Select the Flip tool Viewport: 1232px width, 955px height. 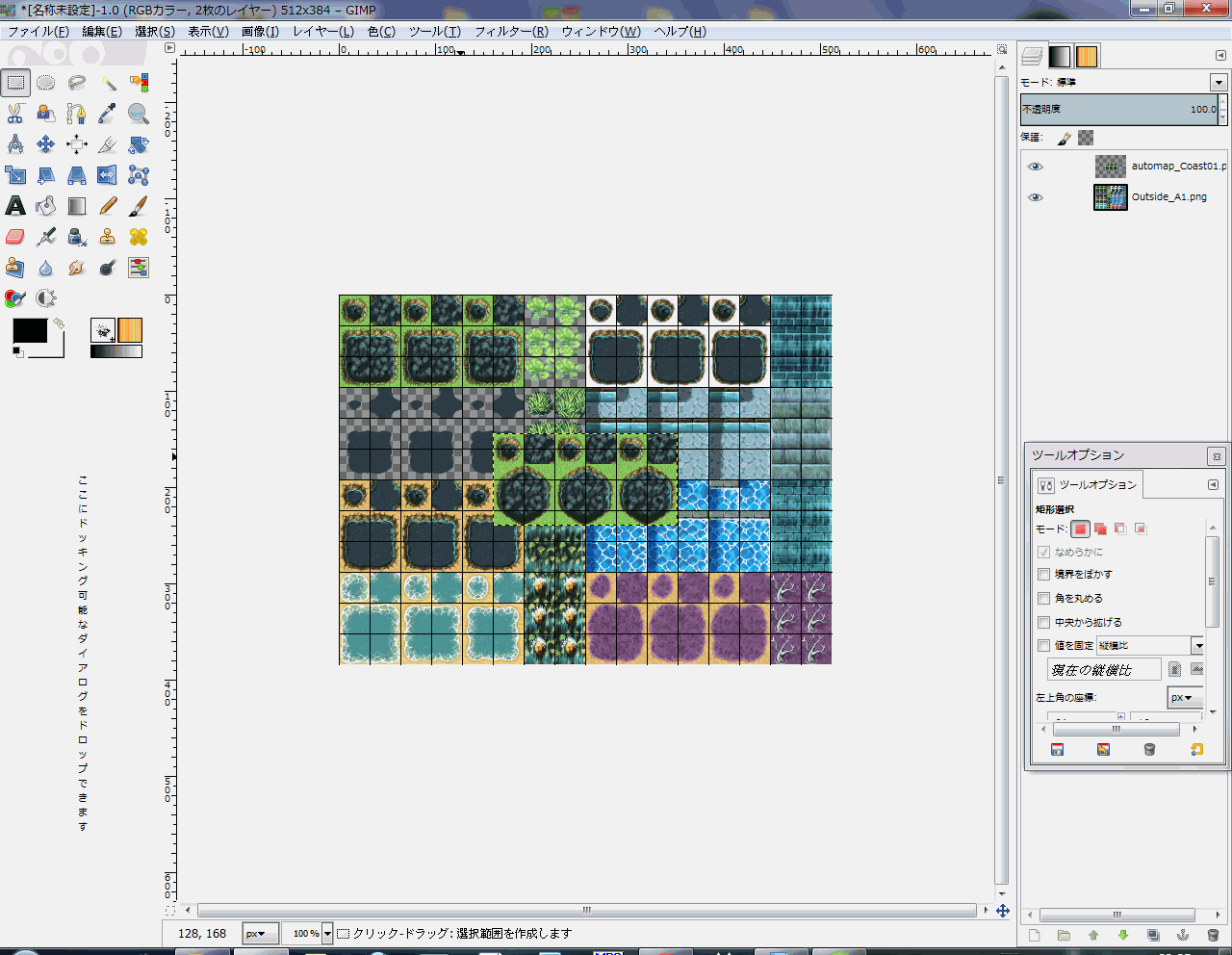(108, 176)
